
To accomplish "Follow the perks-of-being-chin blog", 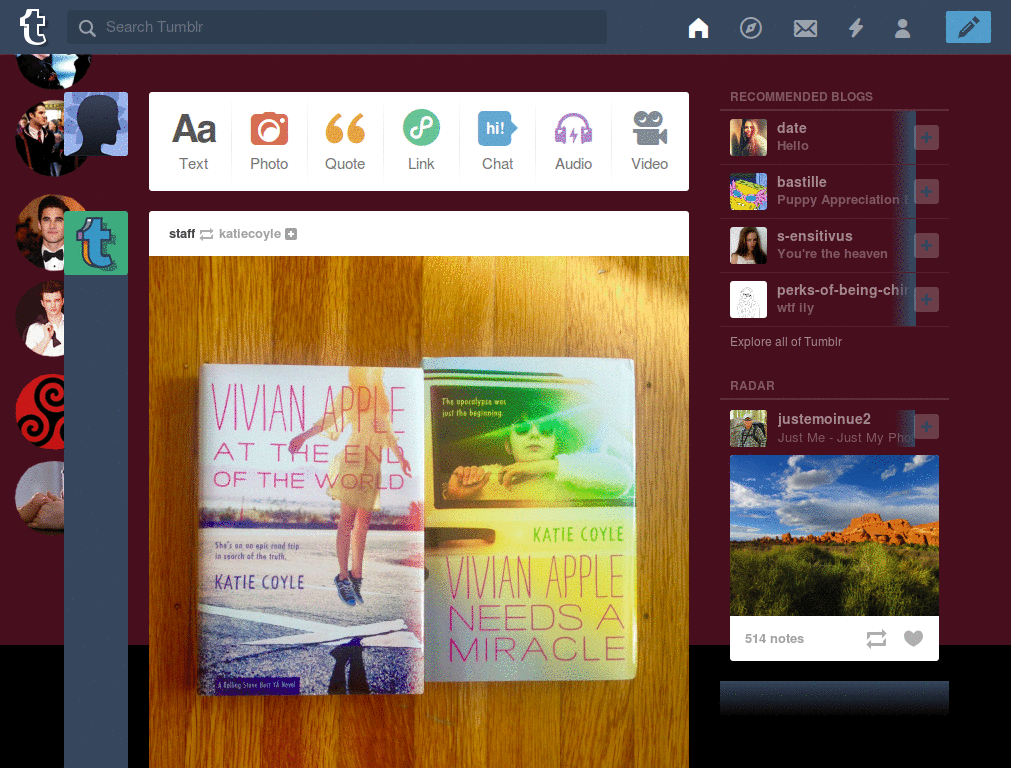I will [x=926, y=300].
